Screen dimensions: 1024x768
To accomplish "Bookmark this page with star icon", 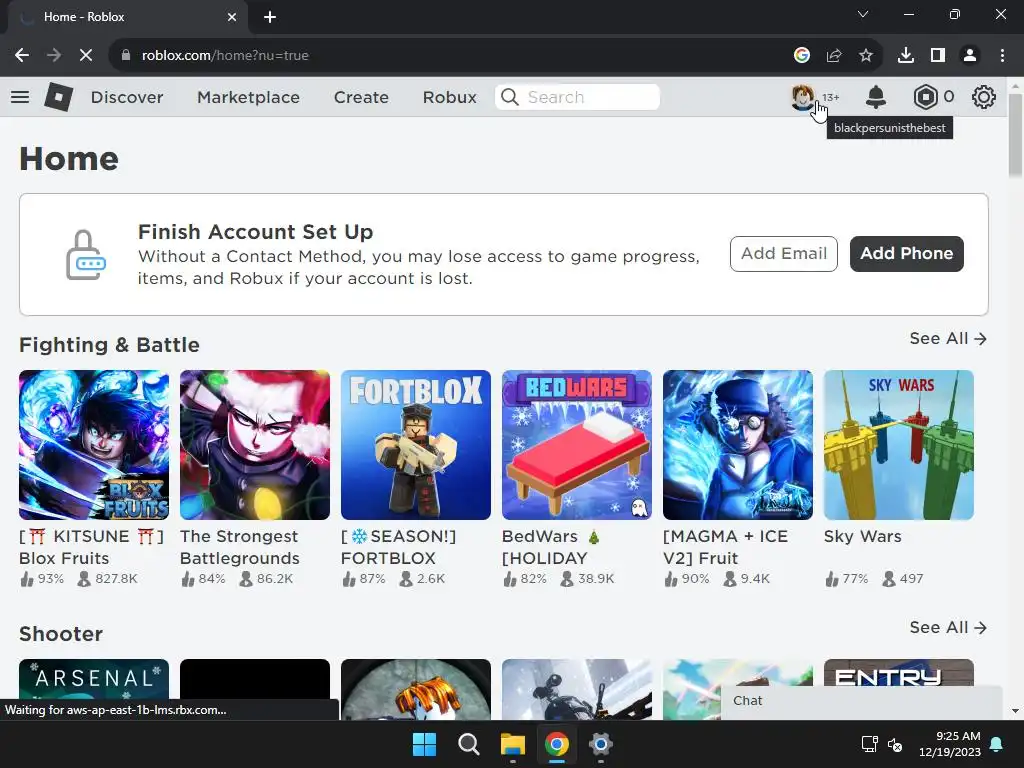I will click(866, 56).
